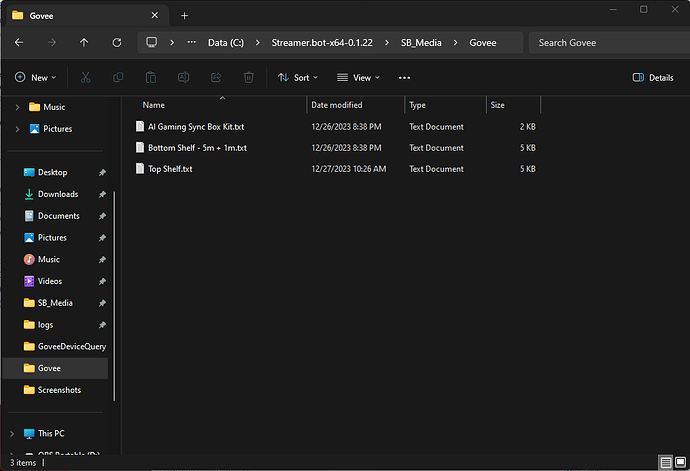Click the navigation pane scrollbar
The width and height of the screenshot is (690, 471).
[114, 290]
